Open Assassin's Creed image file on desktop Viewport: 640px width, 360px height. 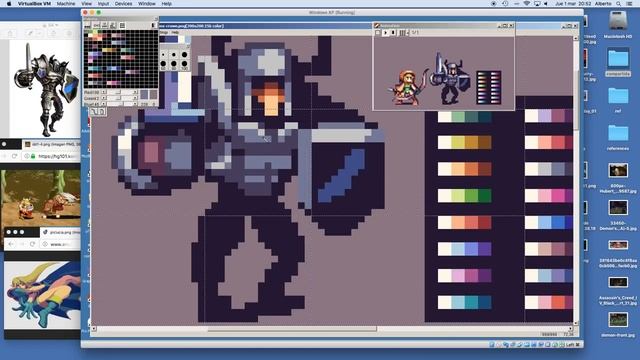click(x=618, y=282)
